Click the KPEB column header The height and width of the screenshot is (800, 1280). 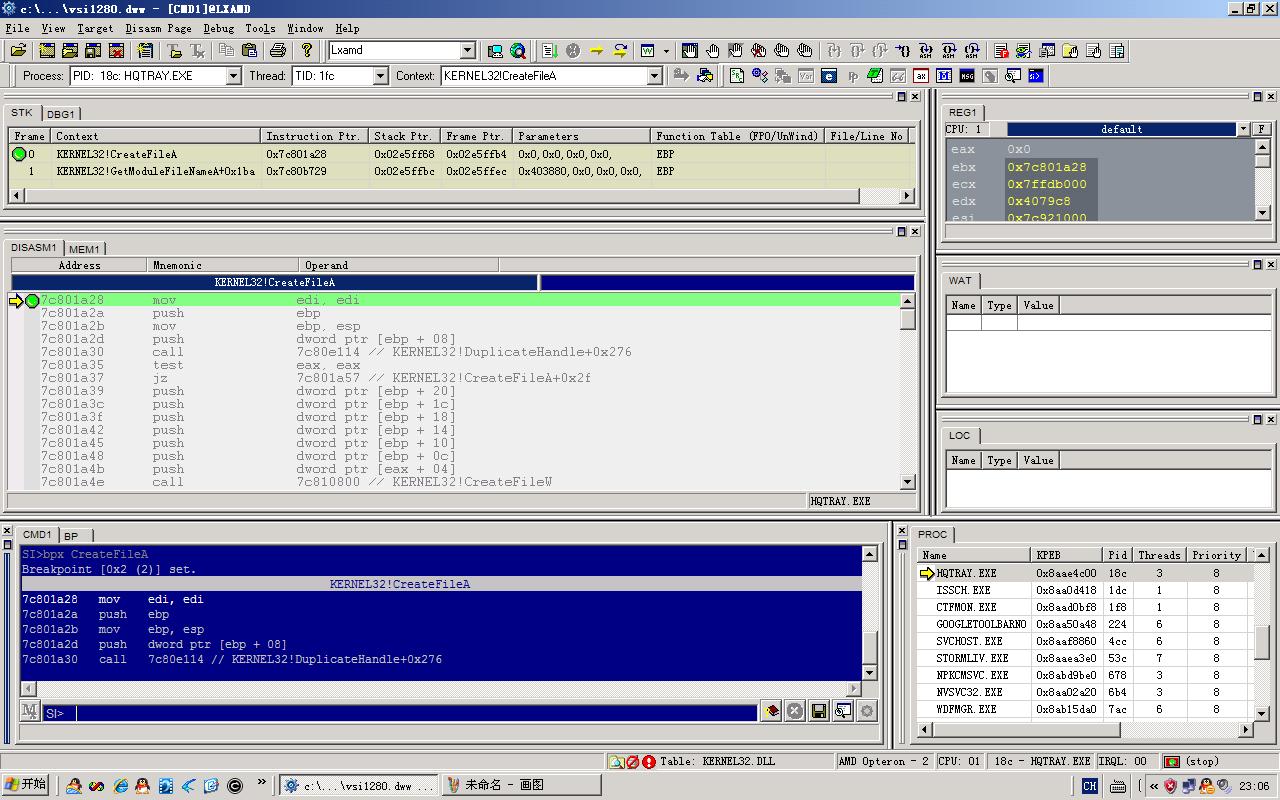click(1066, 555)
